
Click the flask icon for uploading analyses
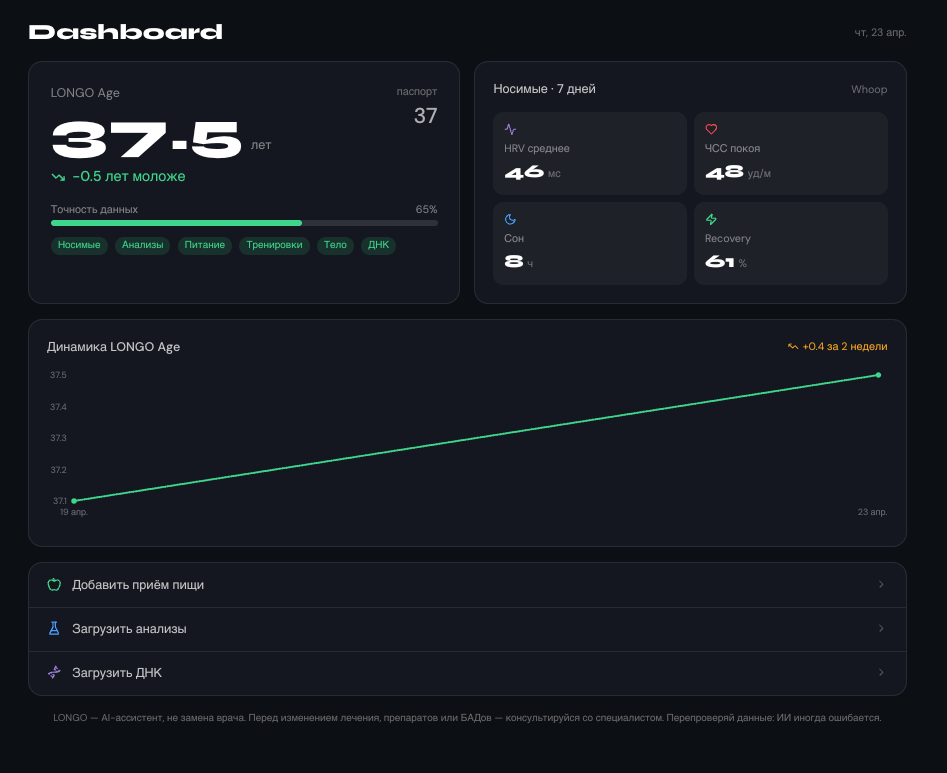54,629
